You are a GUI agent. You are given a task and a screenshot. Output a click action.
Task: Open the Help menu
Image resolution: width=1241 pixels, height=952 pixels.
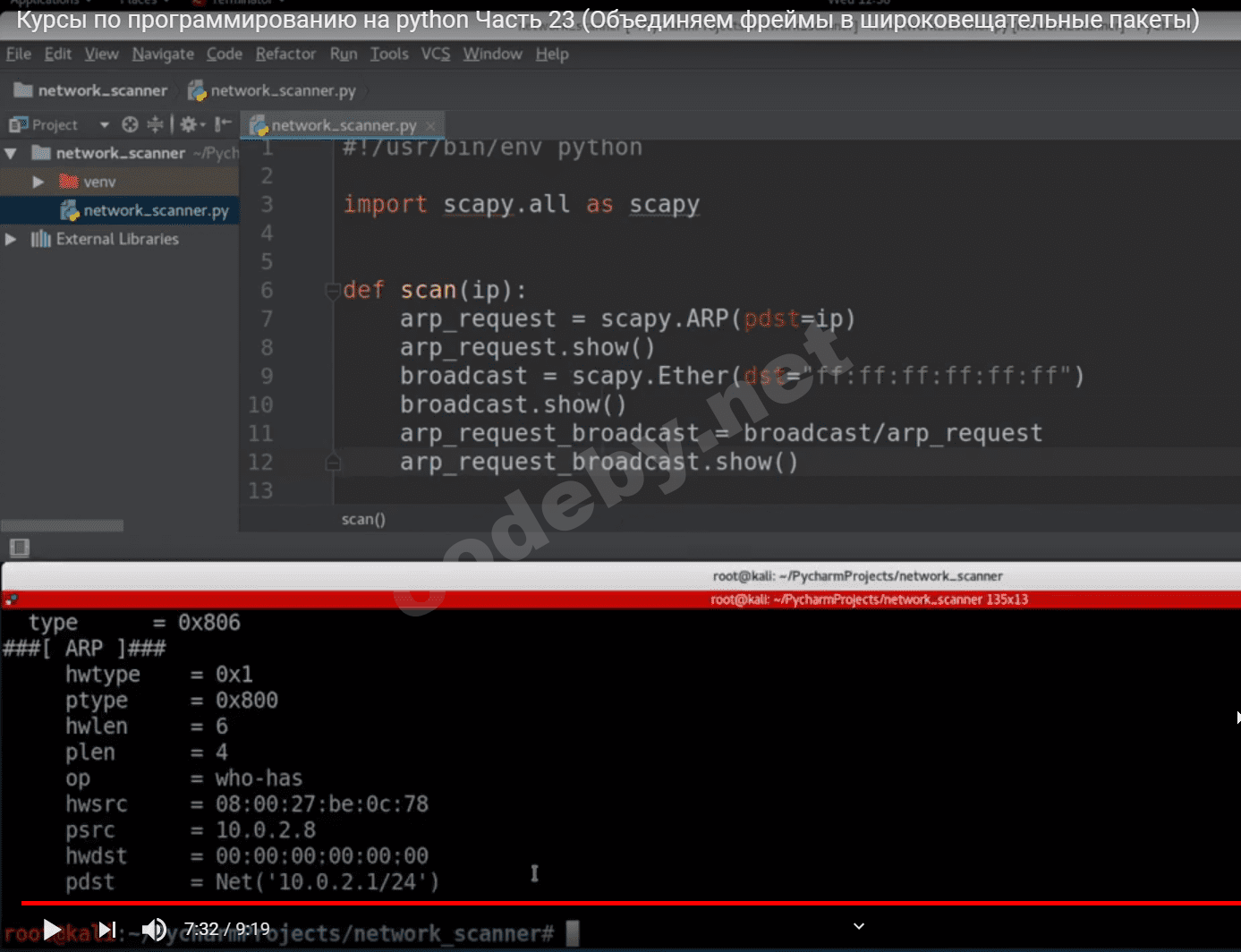(552, 54)
